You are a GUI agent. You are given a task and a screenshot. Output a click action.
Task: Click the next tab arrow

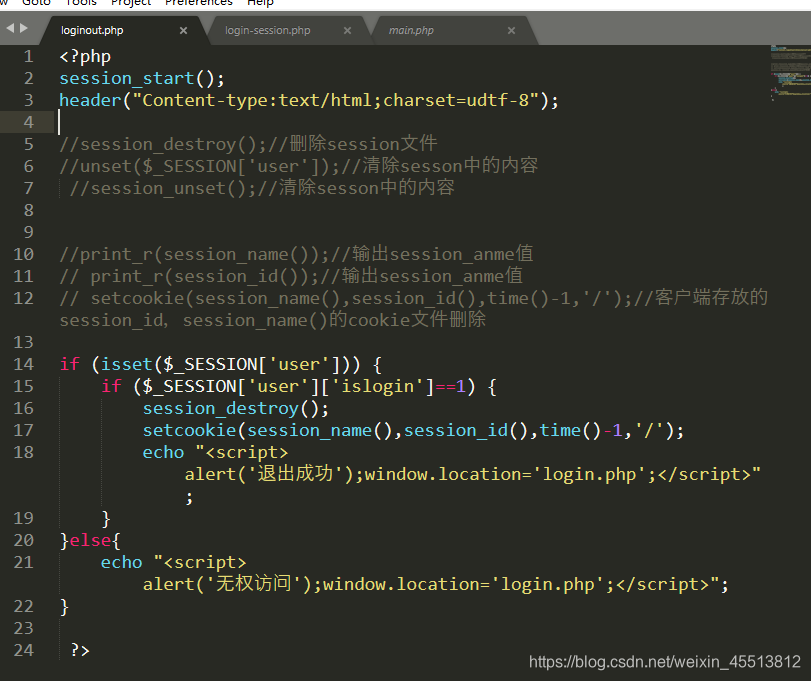point(23,28)
